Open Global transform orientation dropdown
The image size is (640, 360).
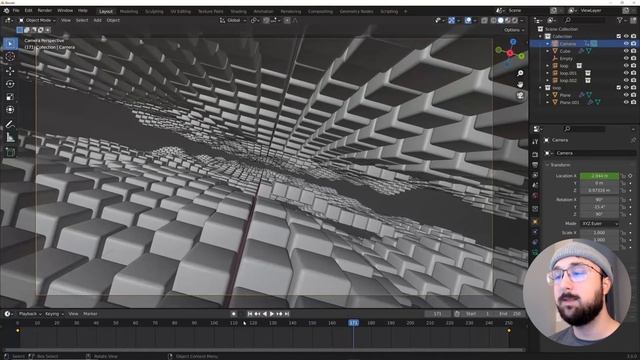[x=233, y=20]
